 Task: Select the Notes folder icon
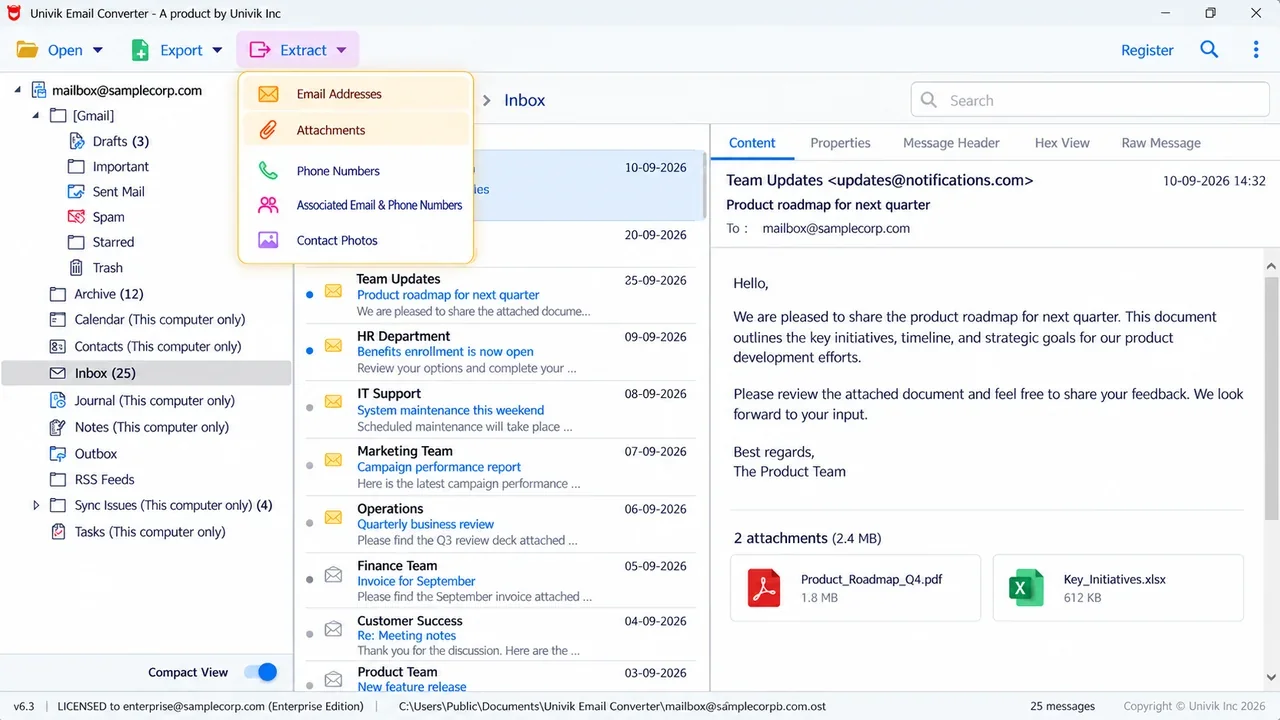58,427
